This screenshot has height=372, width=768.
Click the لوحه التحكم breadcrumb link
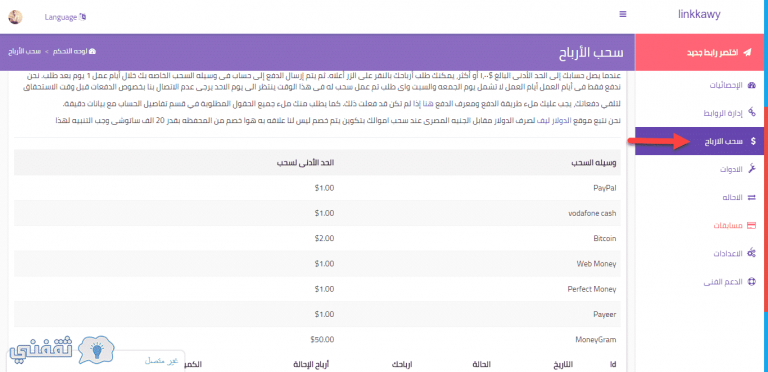pos(74,51)
